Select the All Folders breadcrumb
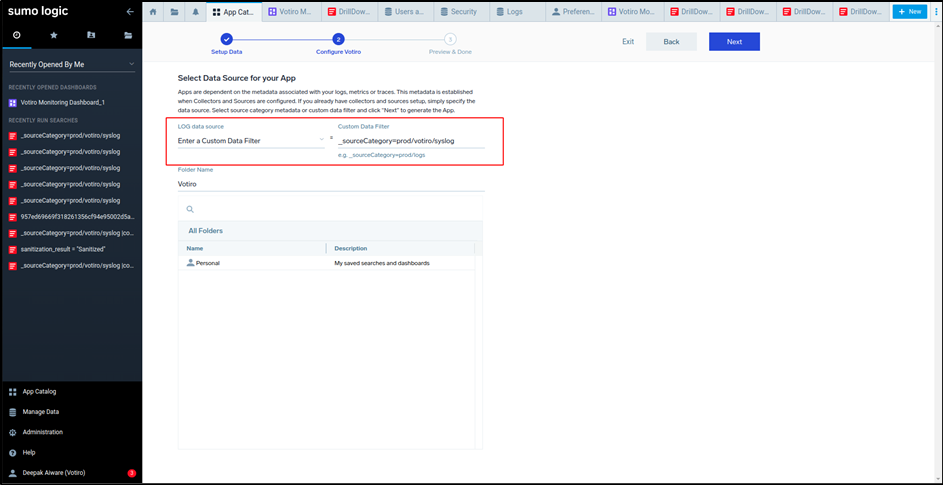 click(206, 231)
